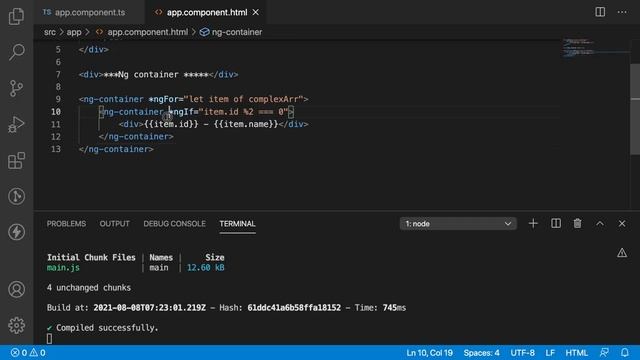Image resolution: width=640 pixels, height=360 pixels.
Task: Click the terminal warning triangle icon
Action: tap(622, 253)
